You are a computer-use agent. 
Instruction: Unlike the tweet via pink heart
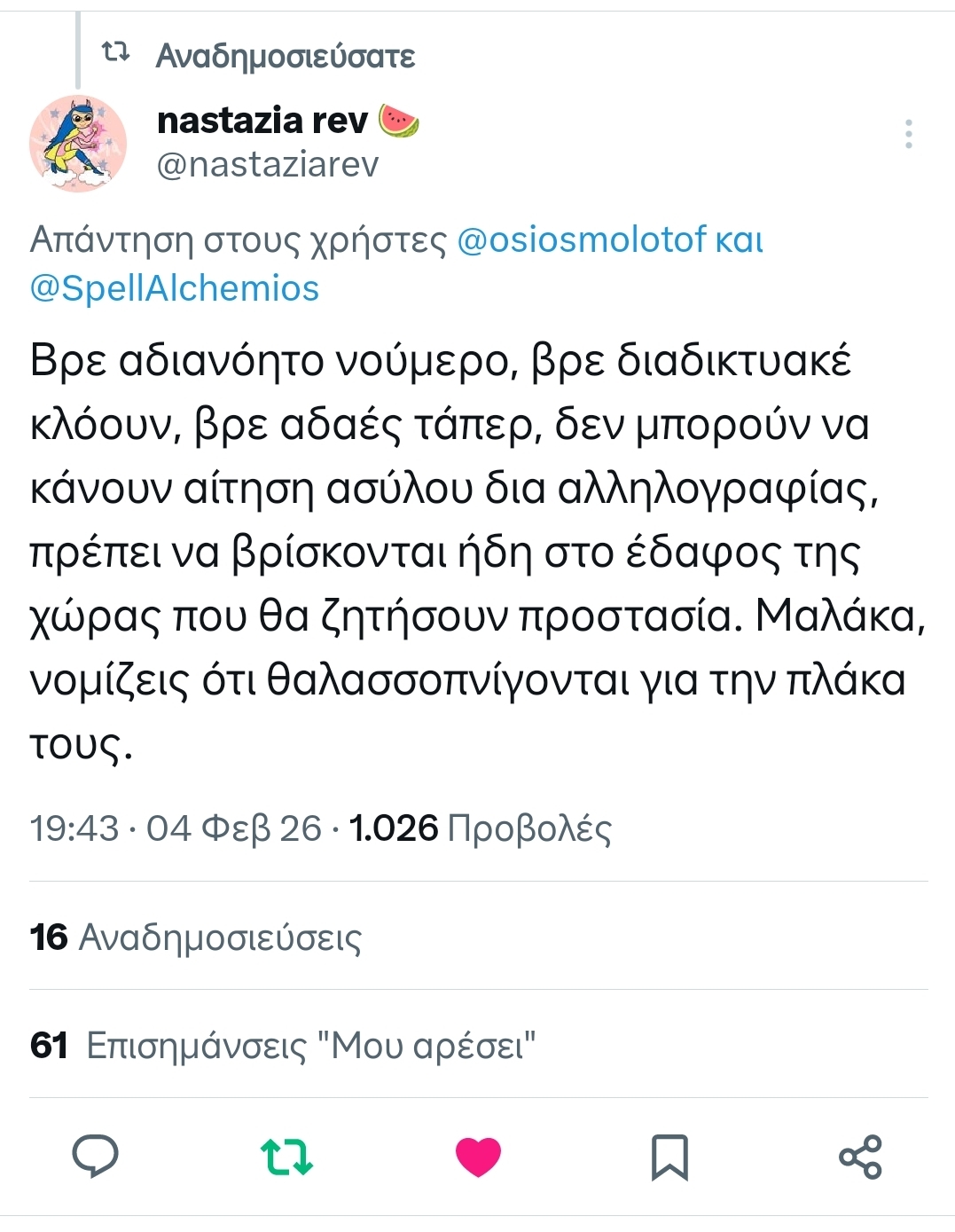(x=478, y=1157)
